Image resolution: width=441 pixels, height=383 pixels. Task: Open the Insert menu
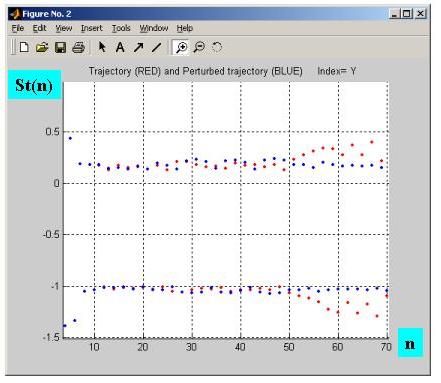coord(92,28)
